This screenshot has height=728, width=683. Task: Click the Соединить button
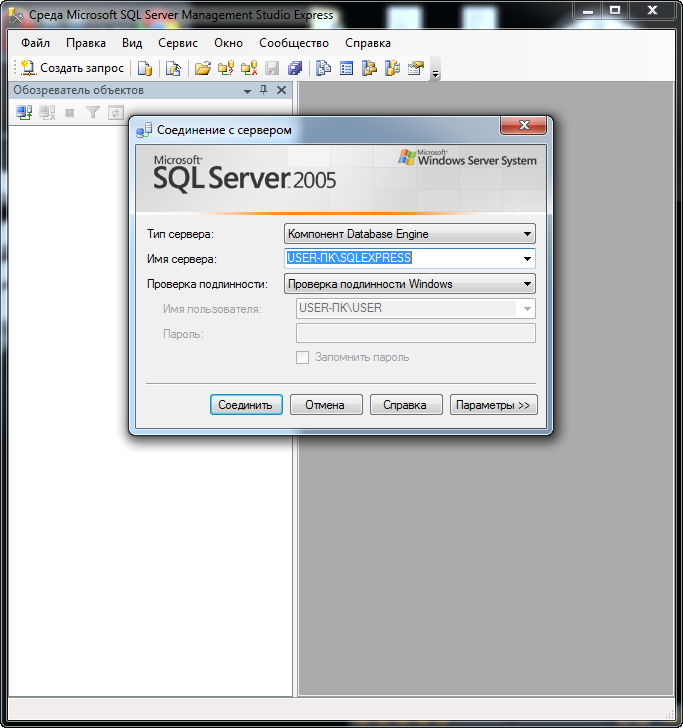(246, 405)
